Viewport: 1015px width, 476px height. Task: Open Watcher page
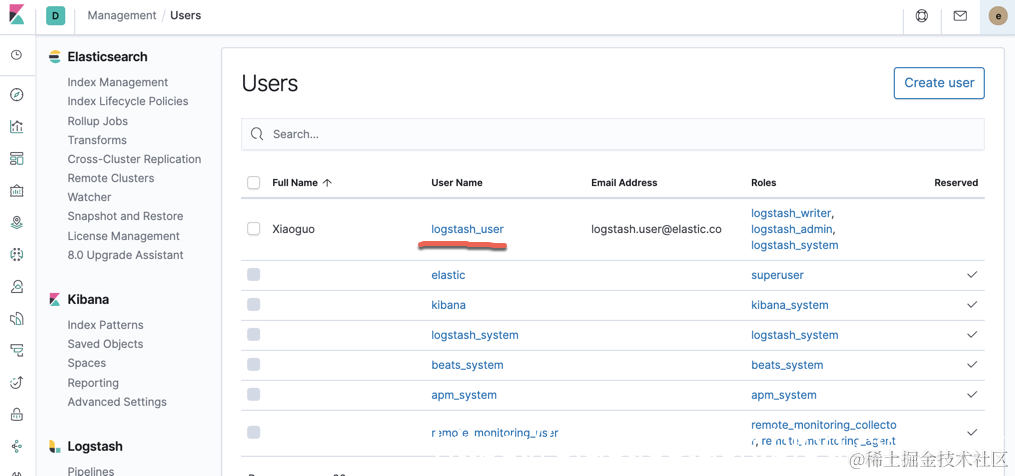pos(89,197)
